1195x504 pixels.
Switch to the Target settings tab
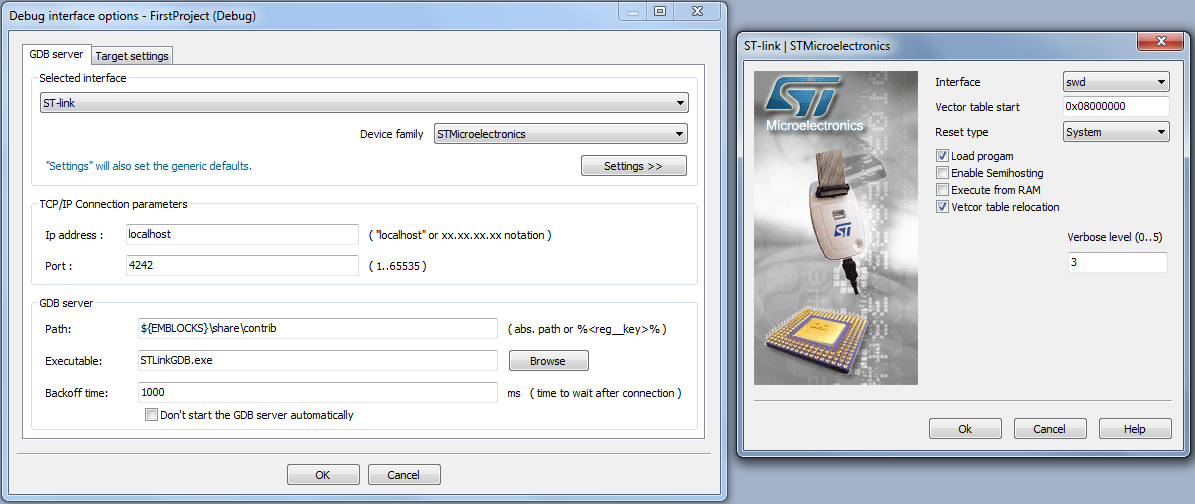pyautogui.click(x=133, y=56)
